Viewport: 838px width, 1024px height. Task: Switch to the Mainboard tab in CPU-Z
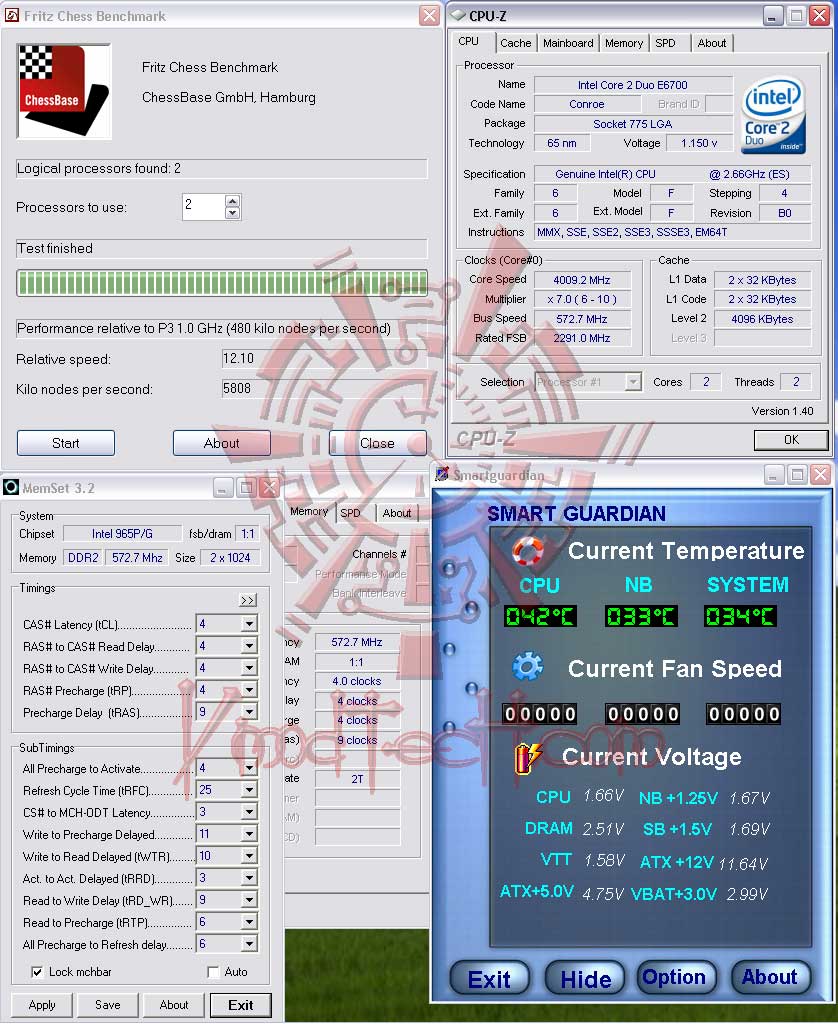[568, 43]
